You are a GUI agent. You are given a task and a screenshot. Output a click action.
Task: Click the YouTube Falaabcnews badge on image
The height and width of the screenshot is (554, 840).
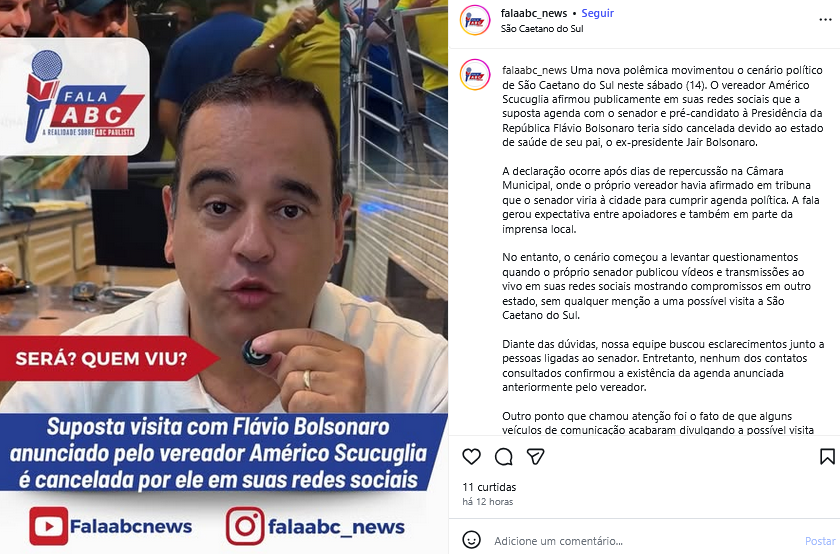(x=110, y=526)
